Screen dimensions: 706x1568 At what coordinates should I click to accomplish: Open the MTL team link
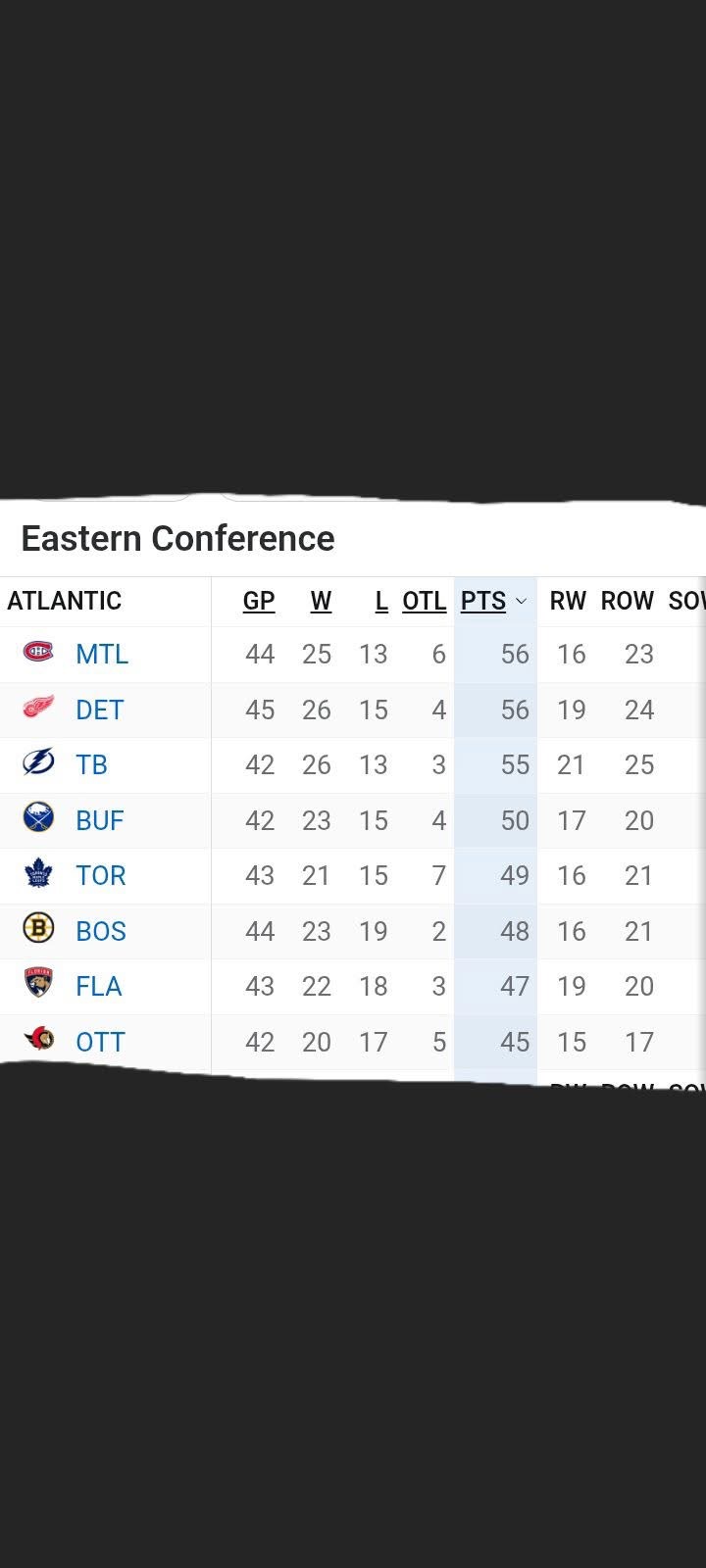coord(102,654)
